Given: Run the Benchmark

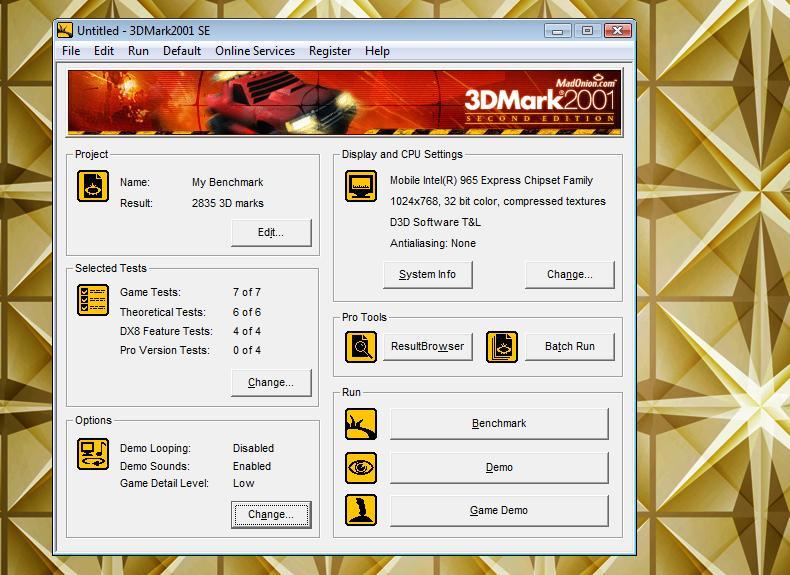Looking at the screenshot, I should click(x=499, y=423).
